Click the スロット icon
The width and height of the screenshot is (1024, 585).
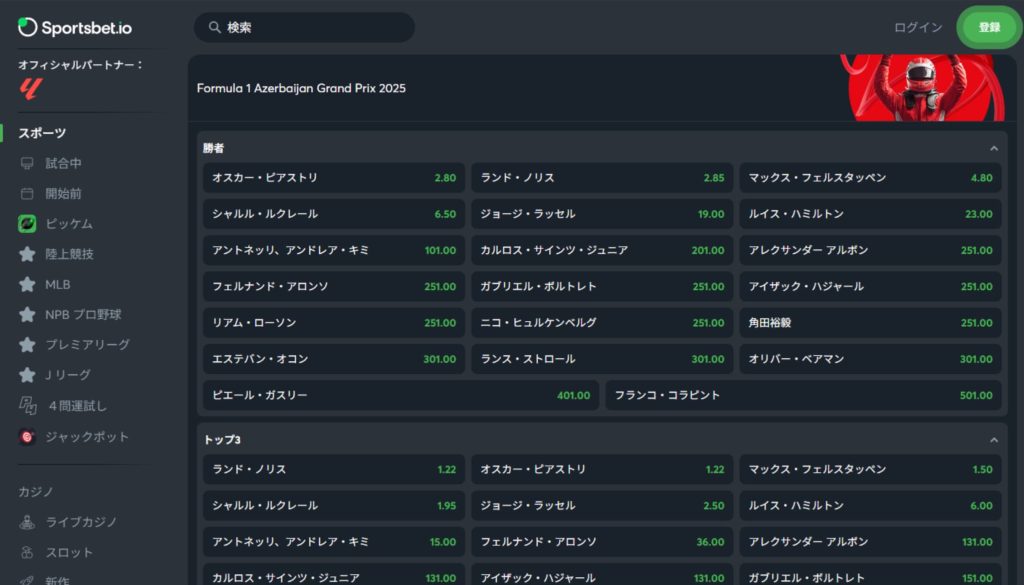pyautogui.click(x=27, y=552)
